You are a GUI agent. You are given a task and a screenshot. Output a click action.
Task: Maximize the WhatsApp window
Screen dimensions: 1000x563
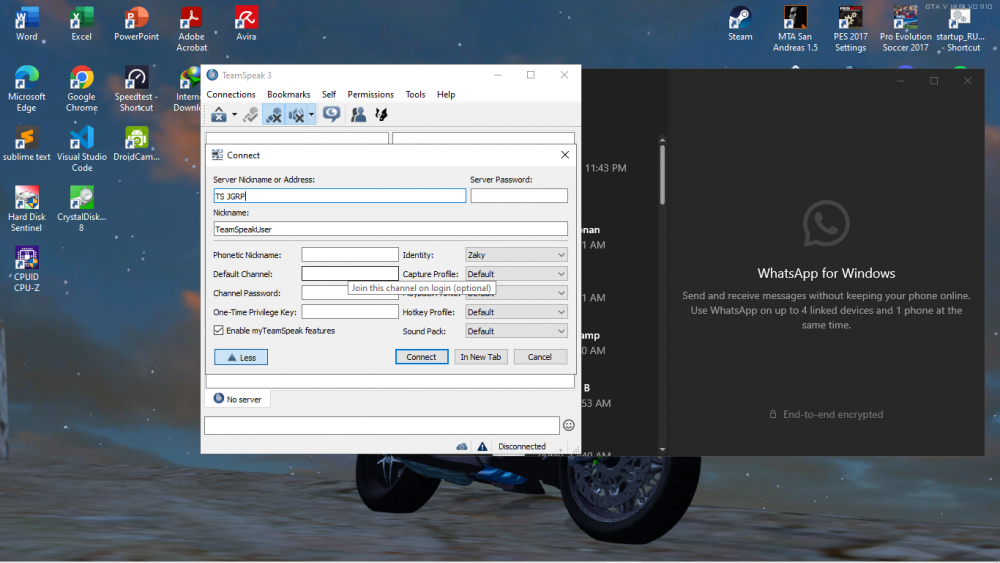[934, 81]
